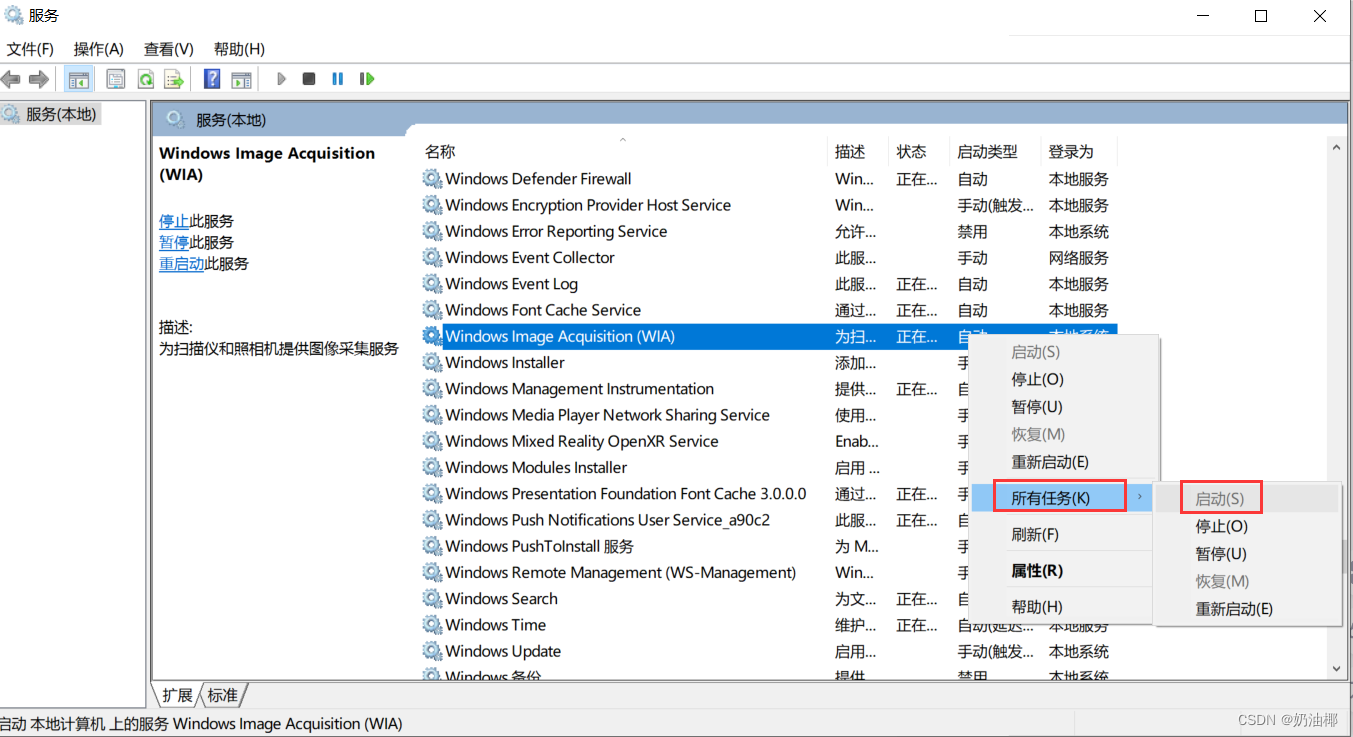
Task: Click the 重启动 link in description pane
Action: pyautogui.click(x=182, y=264)
